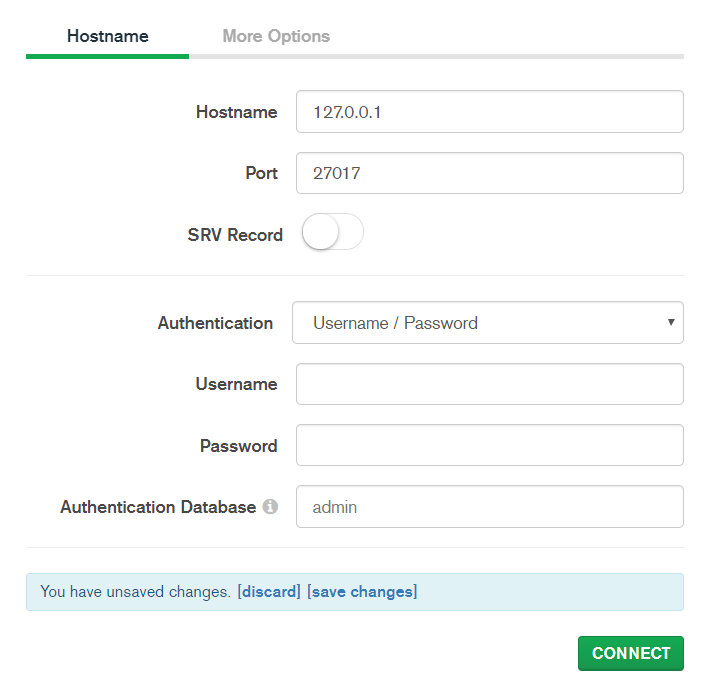Click the Authentication label text
This screenshot has height=697, width=714.
215,323
